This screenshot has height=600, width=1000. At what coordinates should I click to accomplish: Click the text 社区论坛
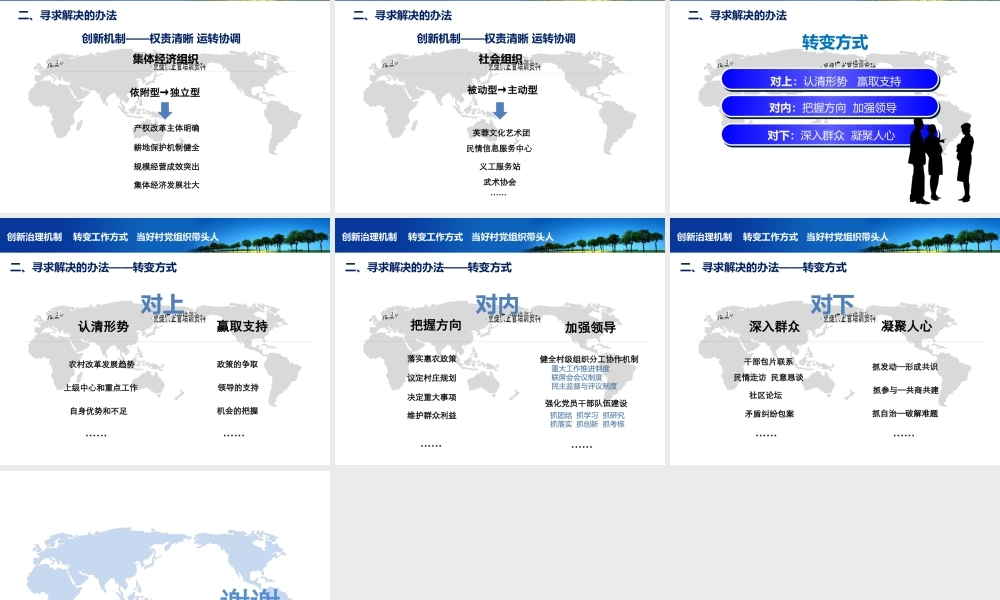point(765,395)
